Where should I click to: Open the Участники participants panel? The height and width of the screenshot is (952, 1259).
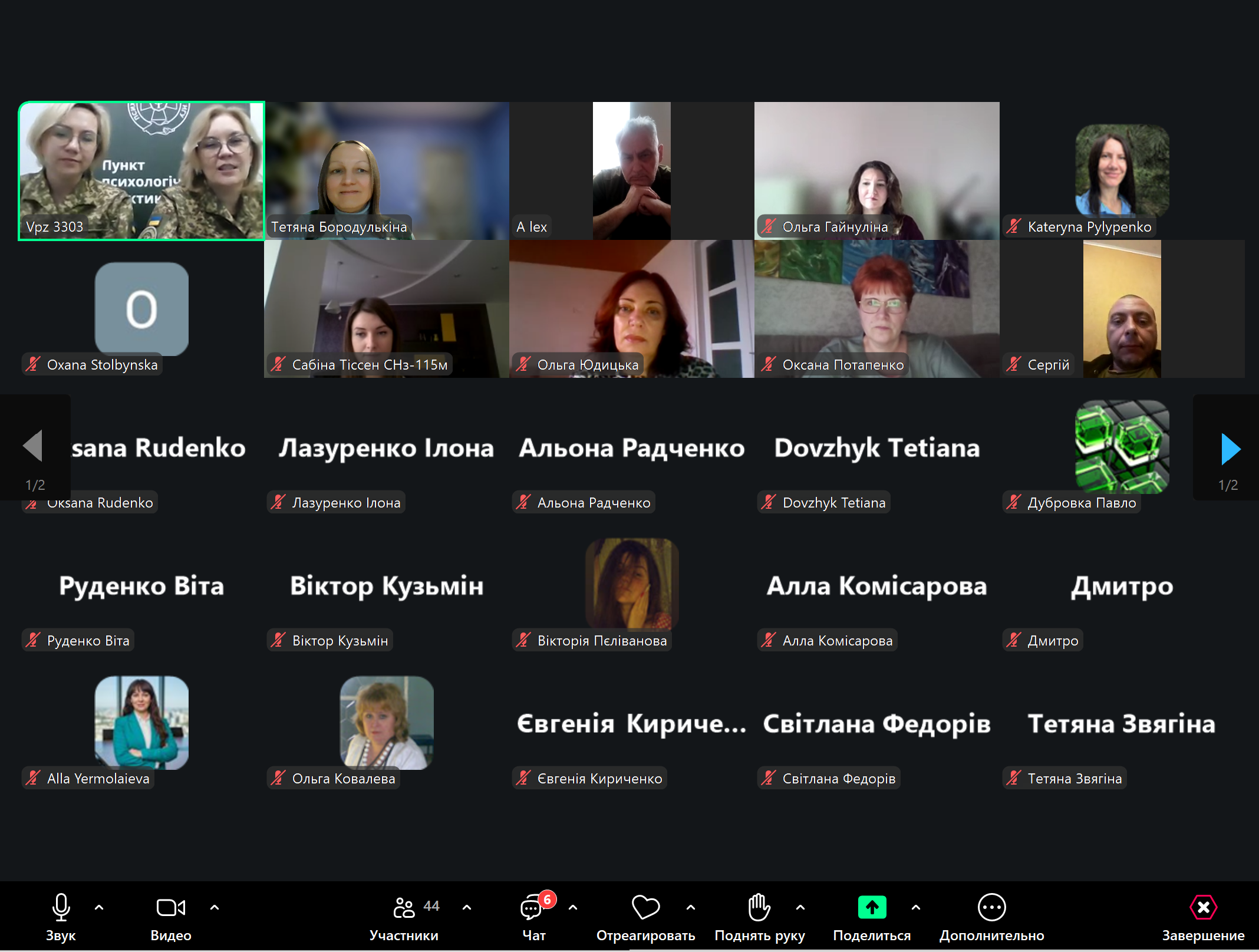[x=404, y=908]
